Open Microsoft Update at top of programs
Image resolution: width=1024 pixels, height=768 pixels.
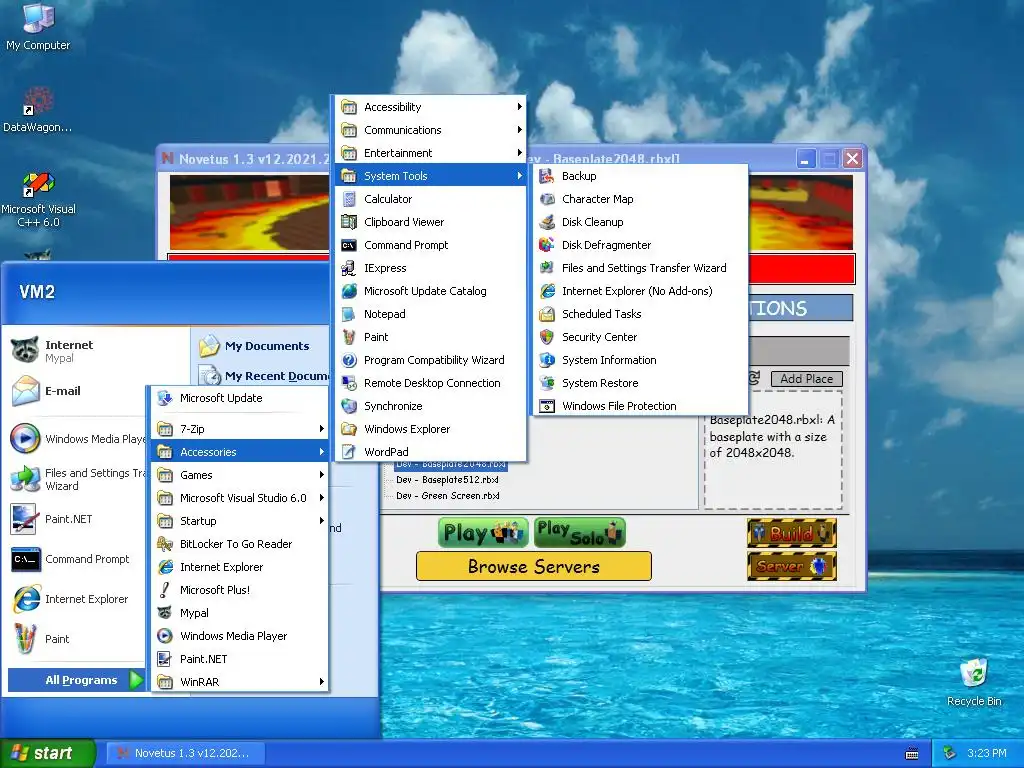[240, 398]
